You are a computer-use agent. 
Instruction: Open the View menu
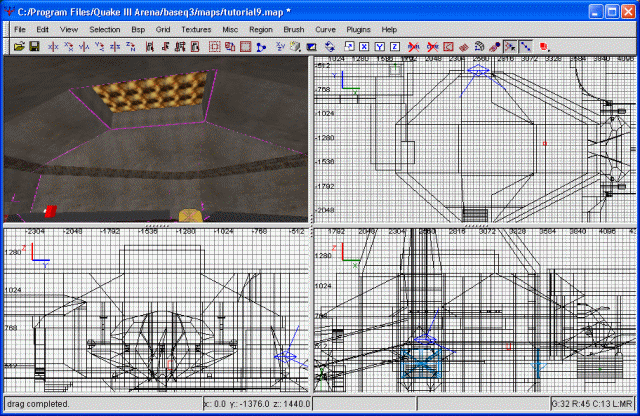(x=69, y=29)
